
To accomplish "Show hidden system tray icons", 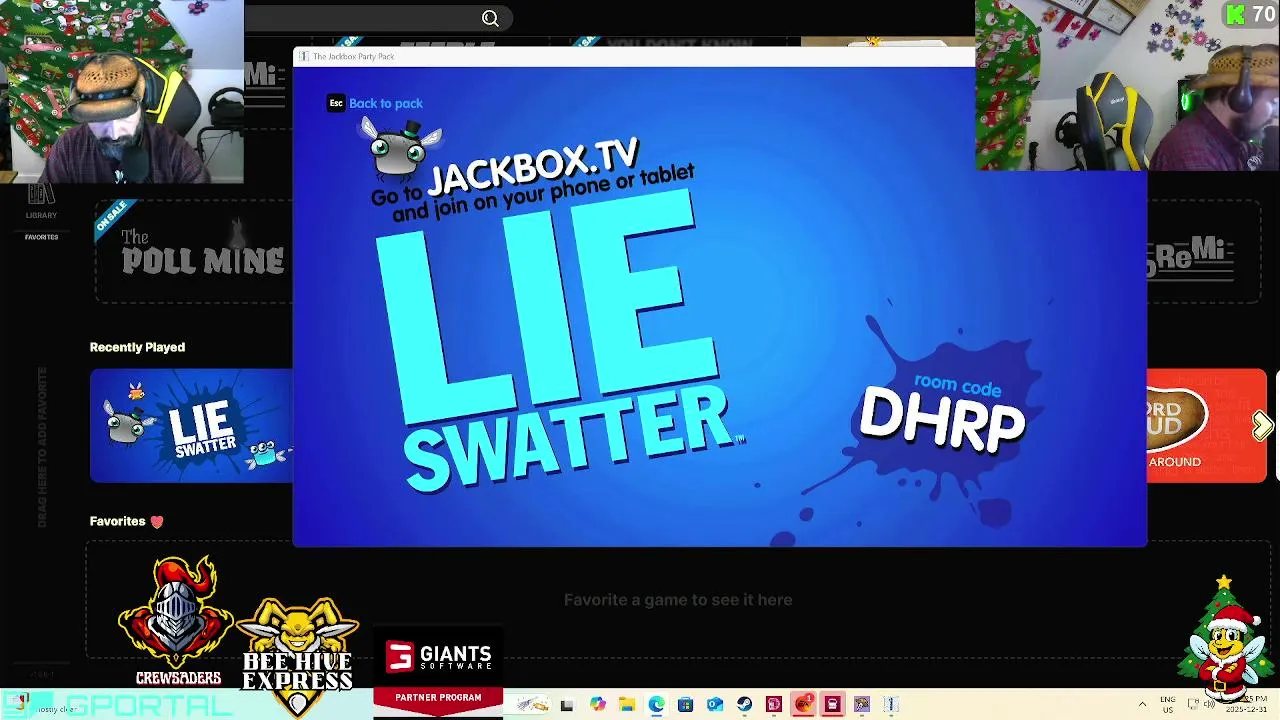I will [1142, 705].
